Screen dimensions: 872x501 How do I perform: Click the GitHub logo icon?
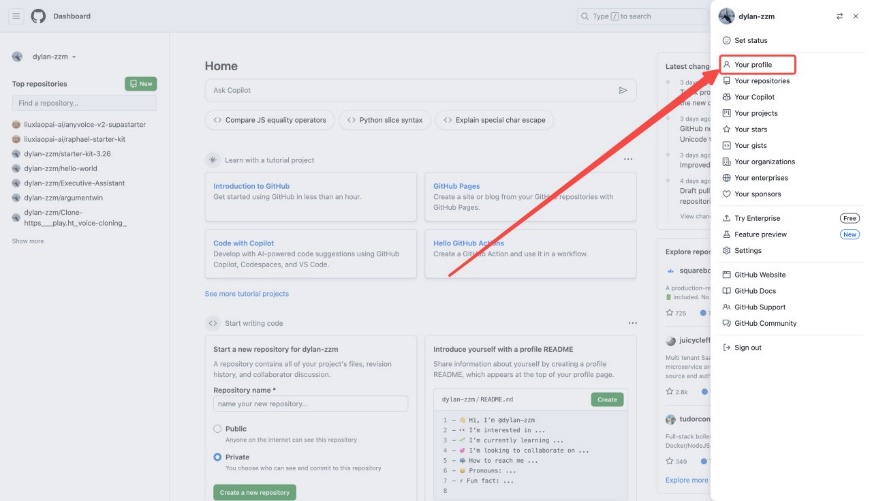tap(39, 16)
